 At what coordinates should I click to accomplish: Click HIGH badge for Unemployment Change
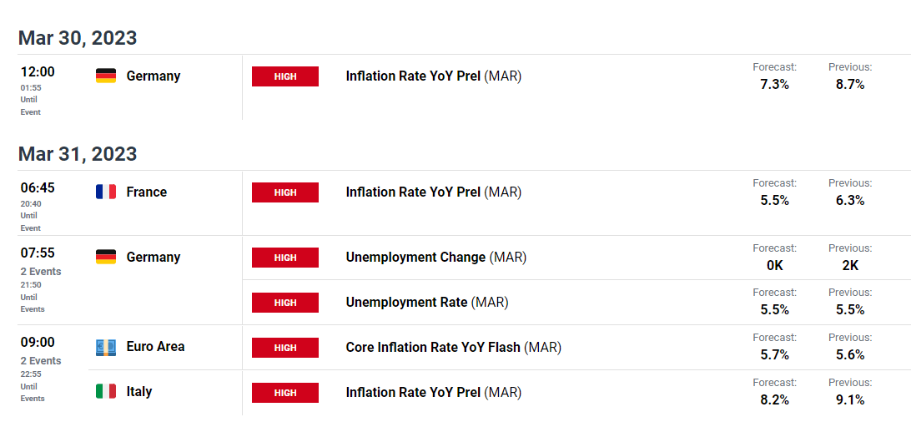point(285,258)
